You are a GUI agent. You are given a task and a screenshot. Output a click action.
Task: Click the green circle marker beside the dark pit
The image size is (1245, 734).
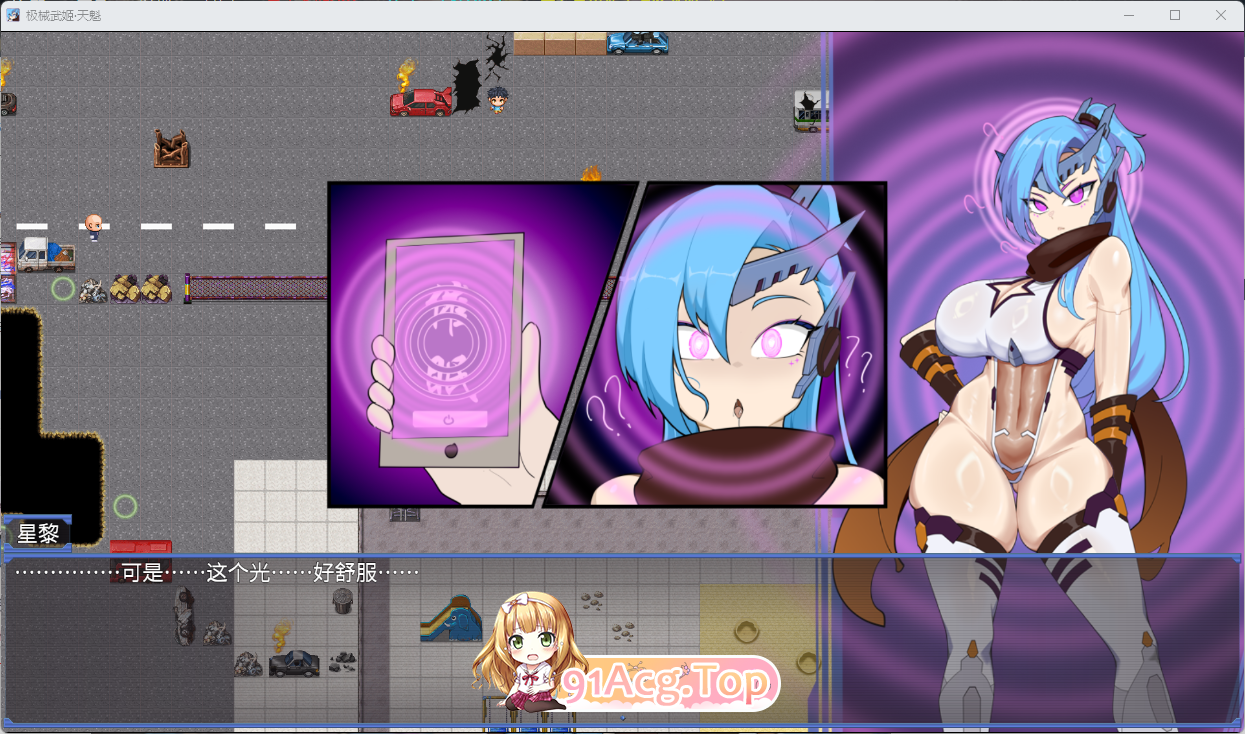pos(125,506)
